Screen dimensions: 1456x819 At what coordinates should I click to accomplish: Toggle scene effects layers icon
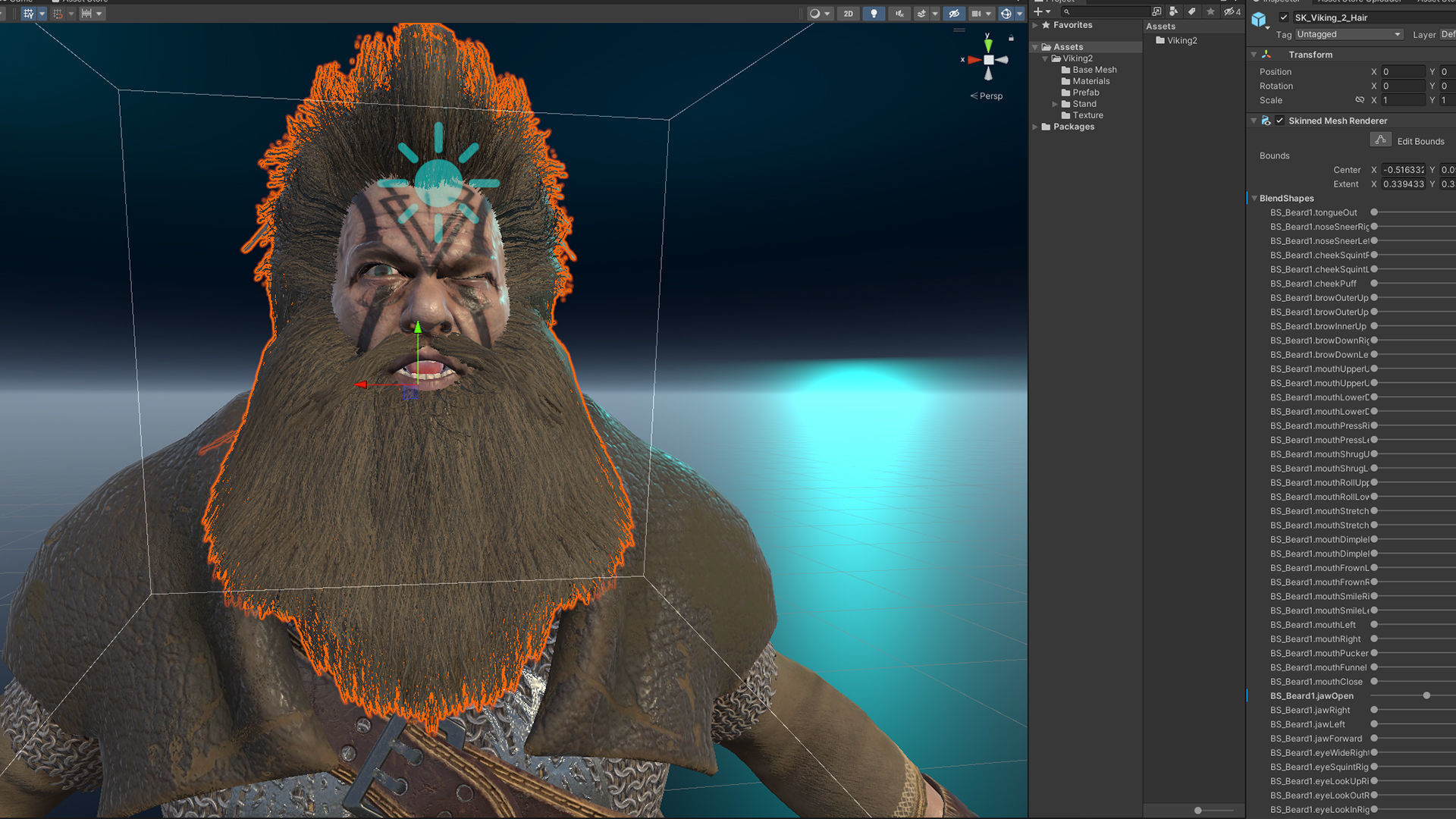921,14
